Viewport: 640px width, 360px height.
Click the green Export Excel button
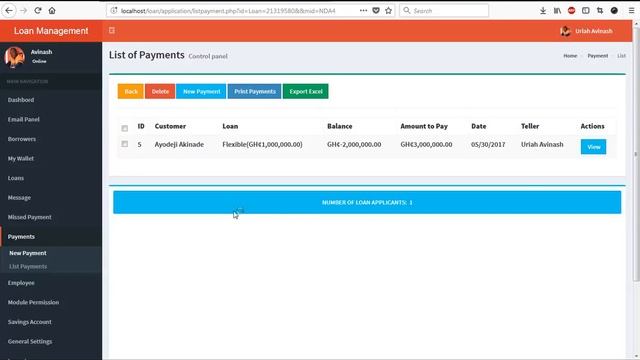click(306, 91)
